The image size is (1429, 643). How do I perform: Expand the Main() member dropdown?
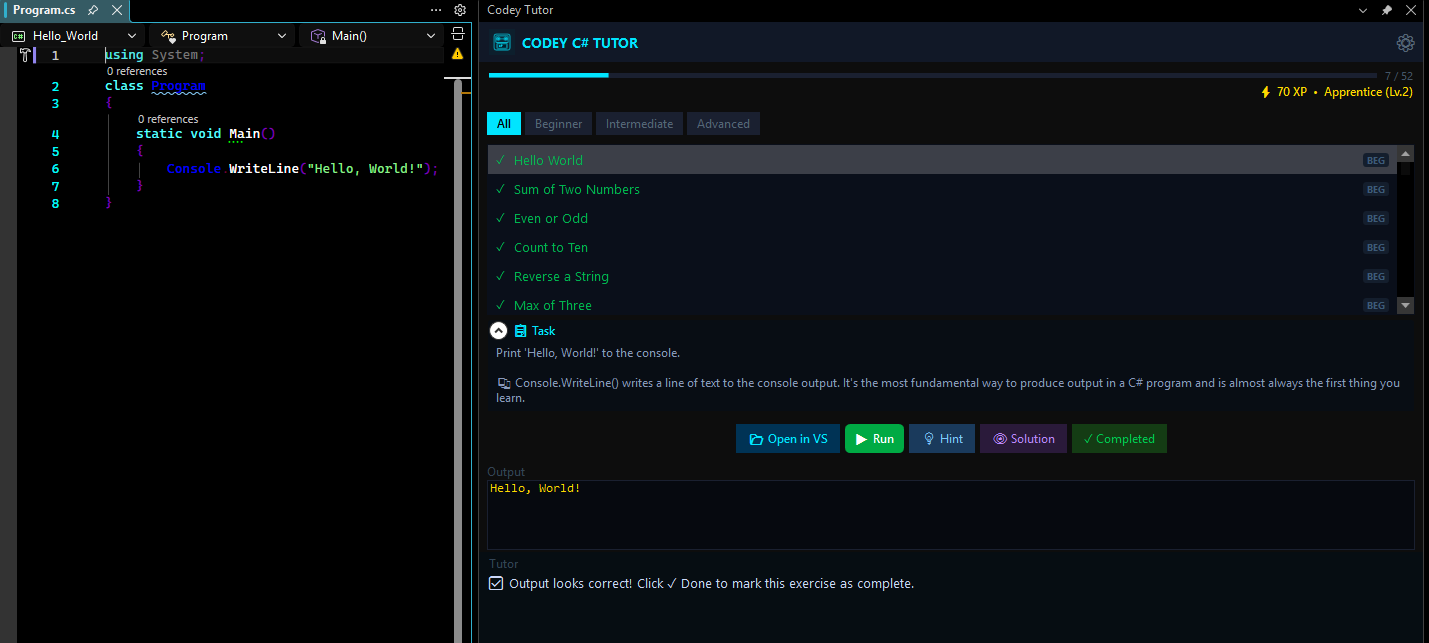click(373, 36)
